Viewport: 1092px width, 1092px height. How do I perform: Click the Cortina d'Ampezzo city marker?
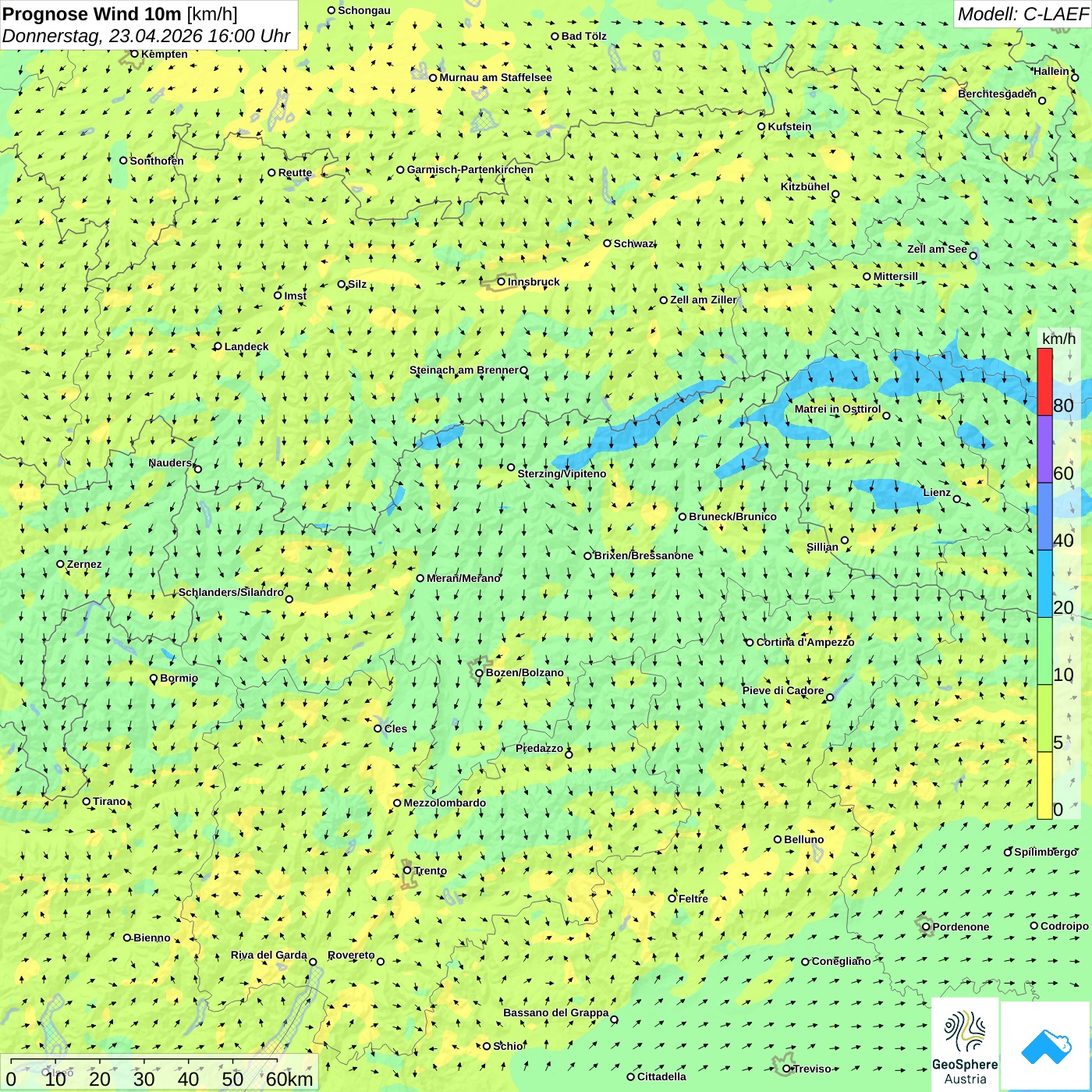[x=750, y=643]
